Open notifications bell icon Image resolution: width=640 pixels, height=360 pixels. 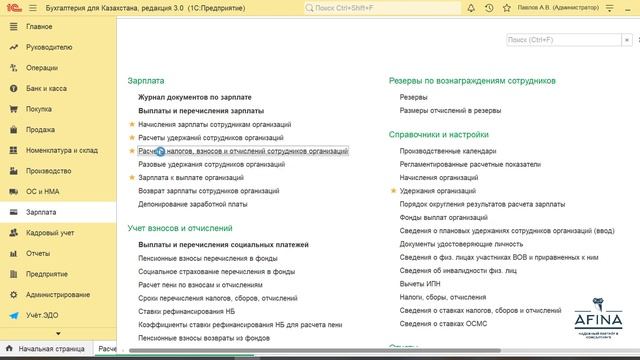coord(471,8)
